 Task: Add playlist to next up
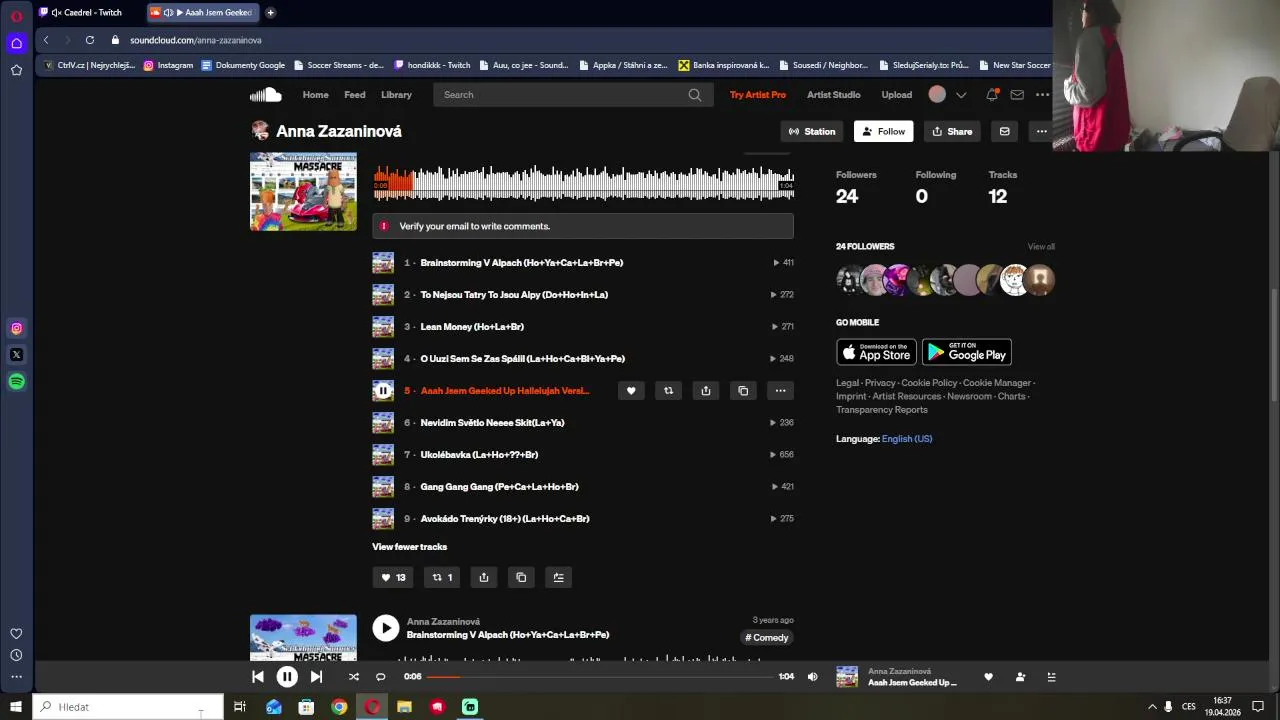click(x=558, y=577)
